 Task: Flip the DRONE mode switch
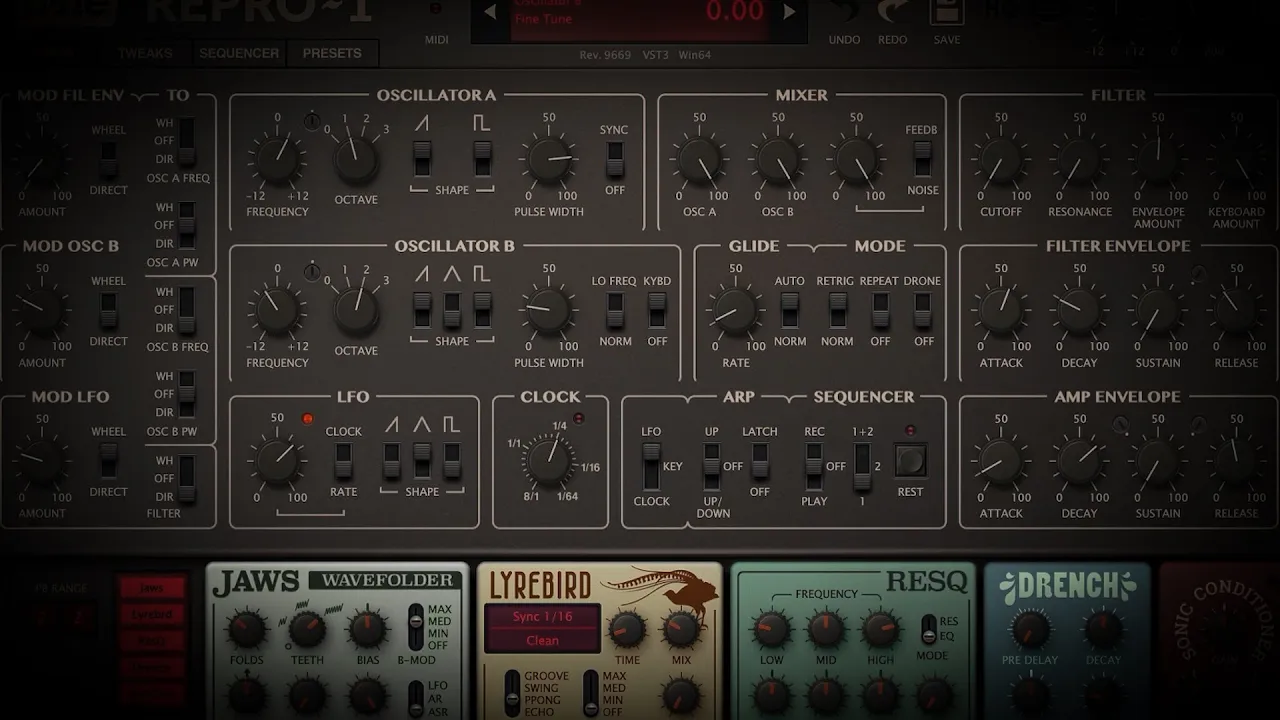click(922, 310)
